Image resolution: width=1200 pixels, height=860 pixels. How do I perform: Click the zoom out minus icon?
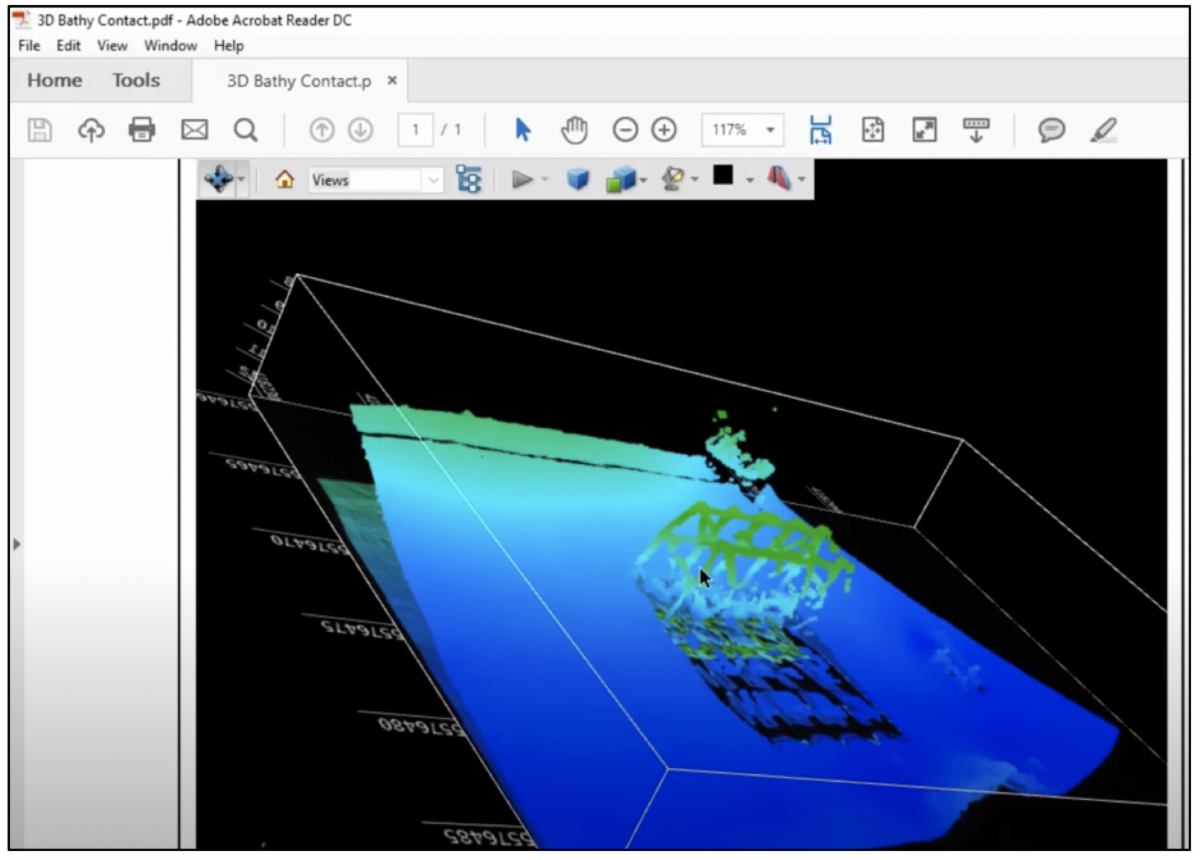click(x=625, y=130)
